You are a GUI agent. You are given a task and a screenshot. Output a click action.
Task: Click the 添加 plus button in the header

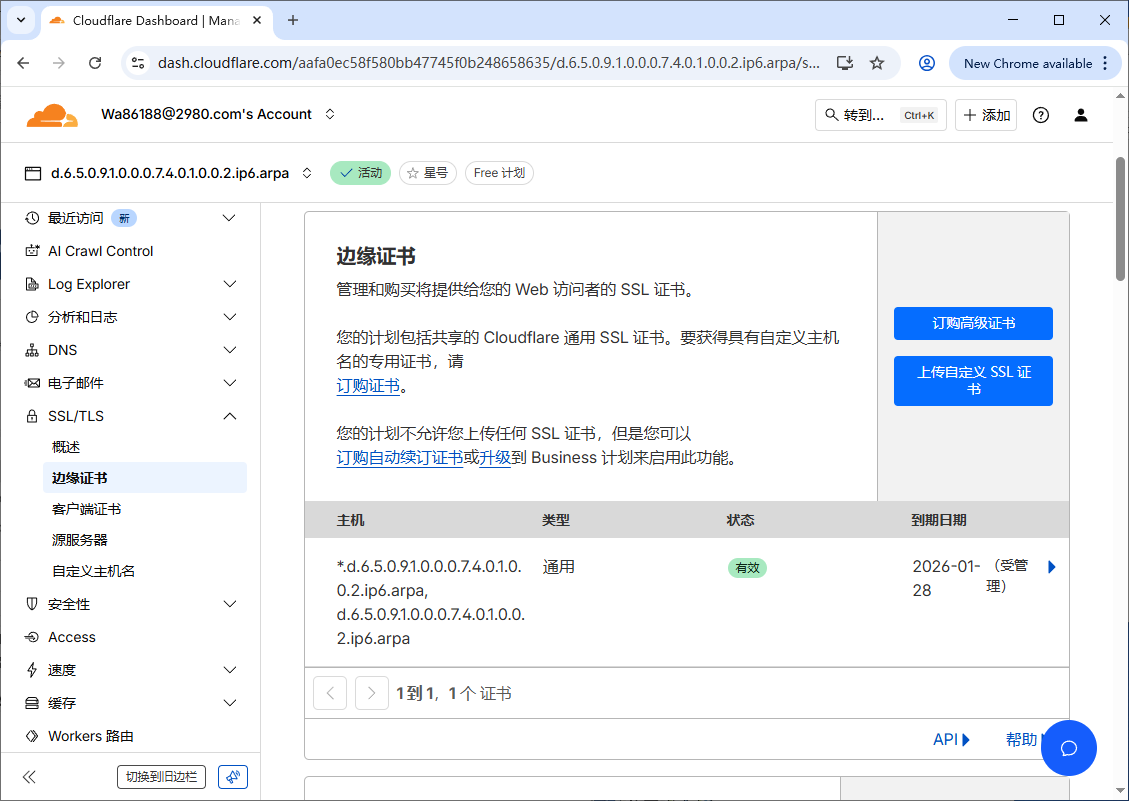point(985,114)
